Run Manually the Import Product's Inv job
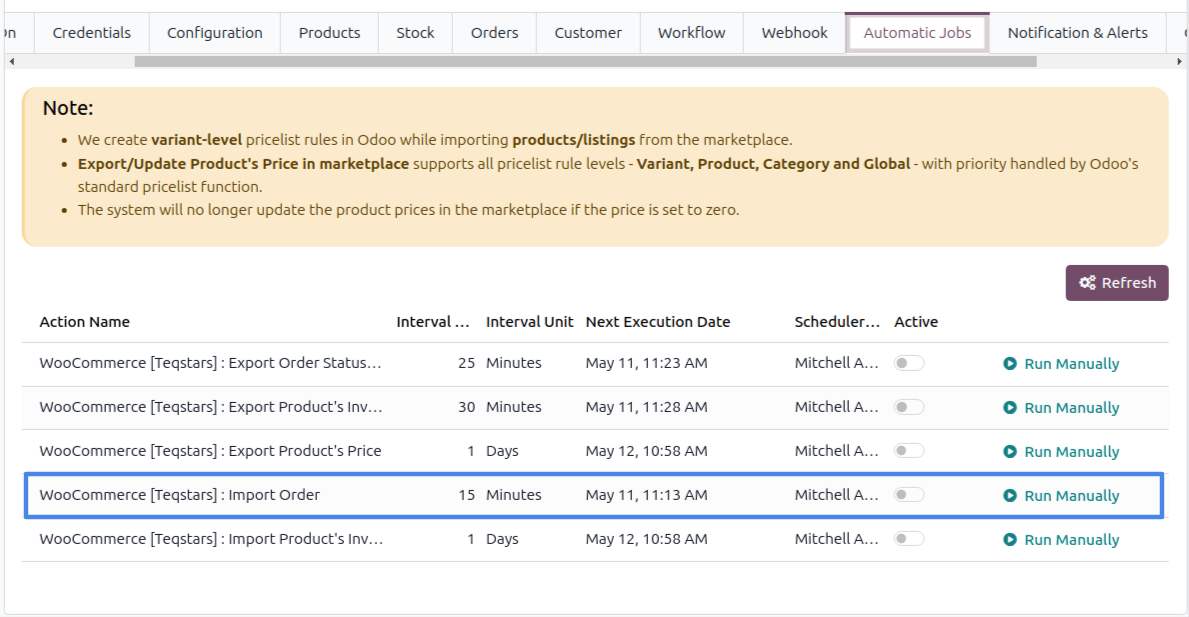The image size is (1189, 617). pyautogui.click(x=1062, y=540)
